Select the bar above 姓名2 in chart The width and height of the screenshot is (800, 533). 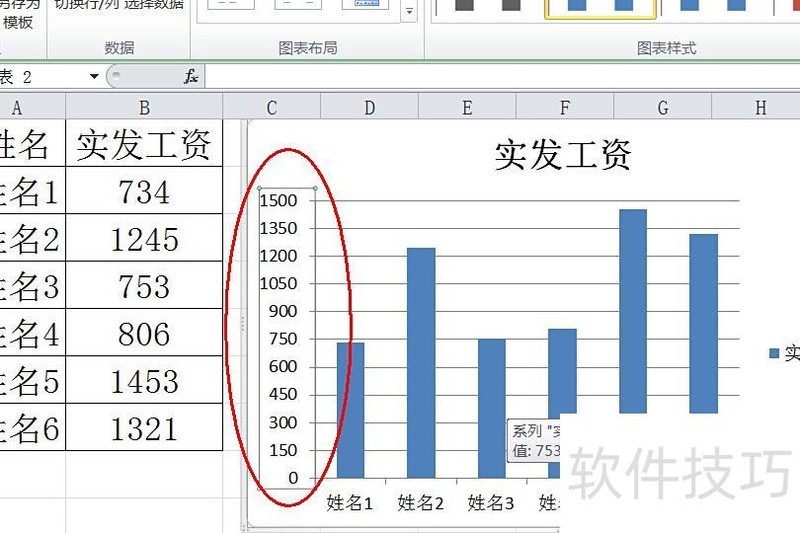pos(421,363)
